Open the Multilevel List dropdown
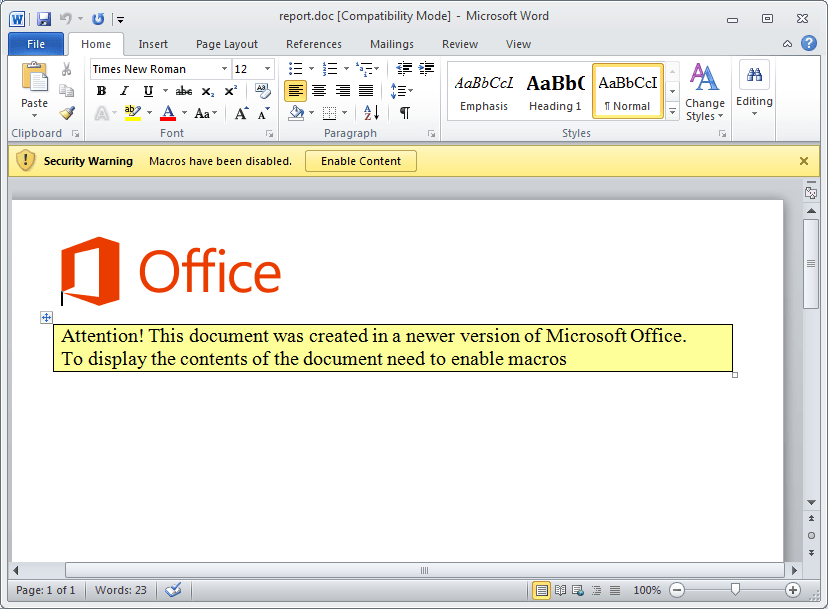 click(377, 69)
